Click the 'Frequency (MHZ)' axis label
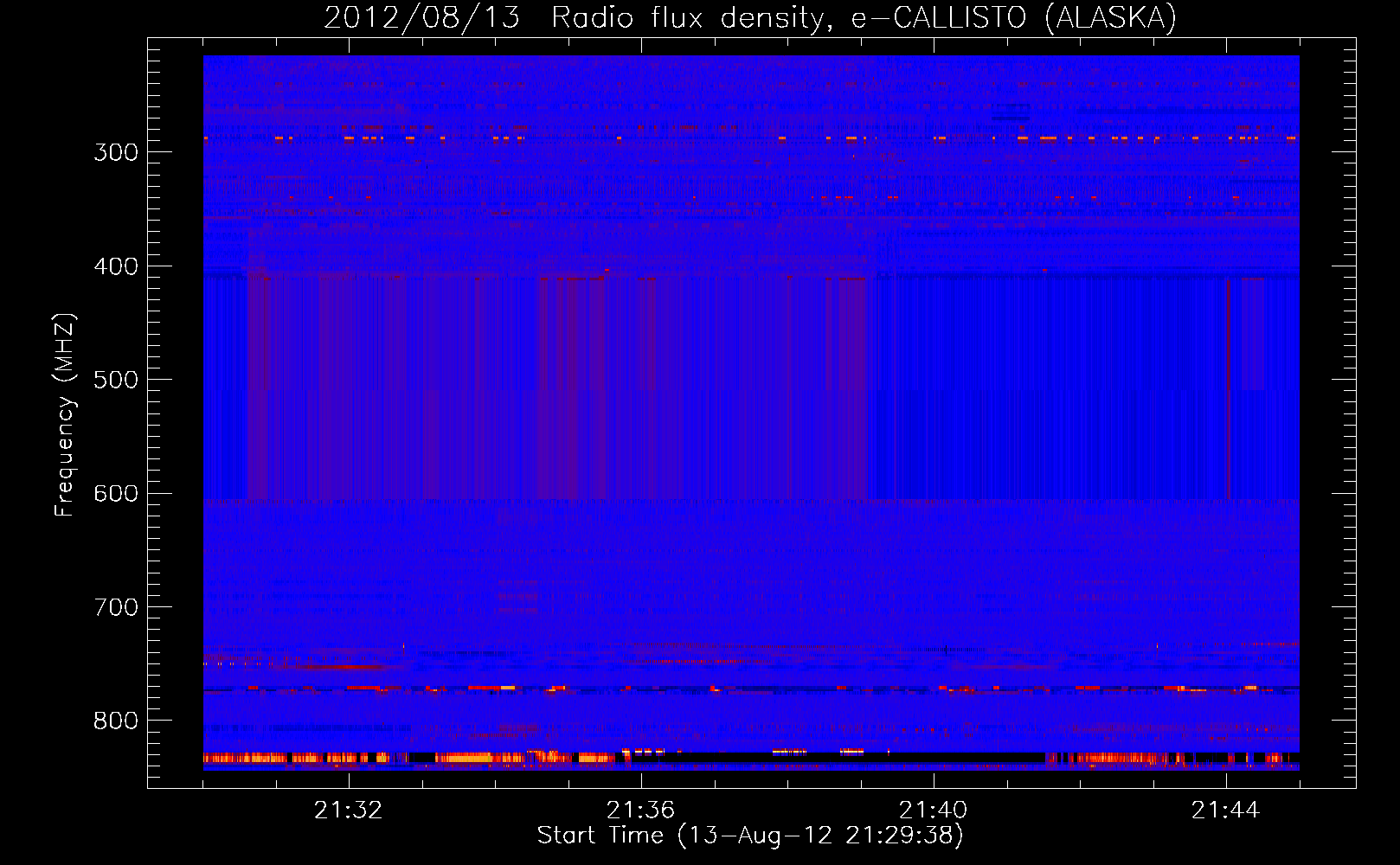 [65, 415]
